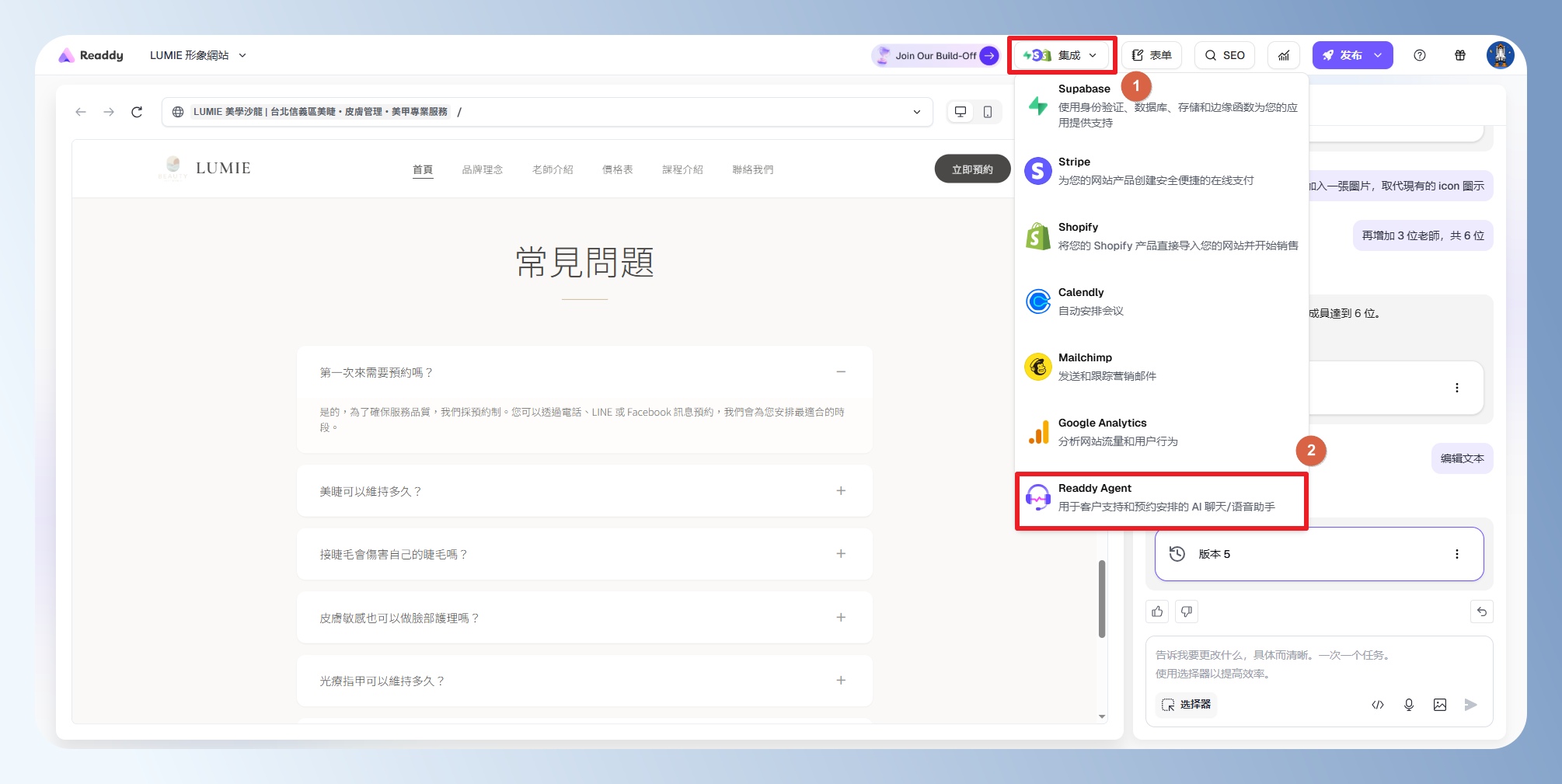
Task: Click the help question mark icon
Action: (1420, 55)
